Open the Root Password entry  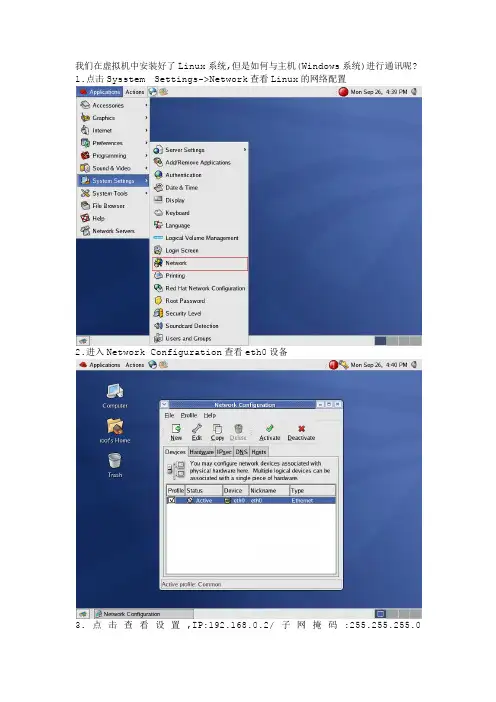pos(198,301)
